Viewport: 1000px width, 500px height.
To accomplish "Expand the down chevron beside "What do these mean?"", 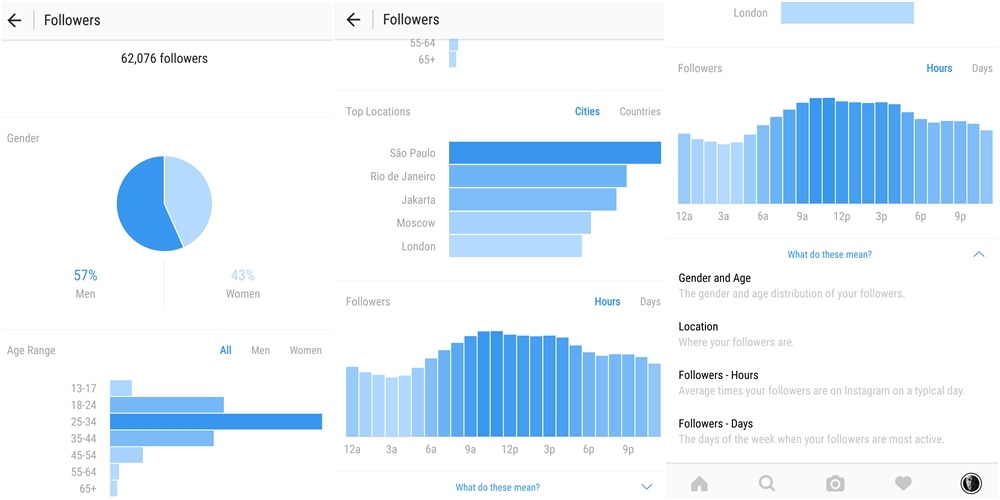I will point(647,487).
